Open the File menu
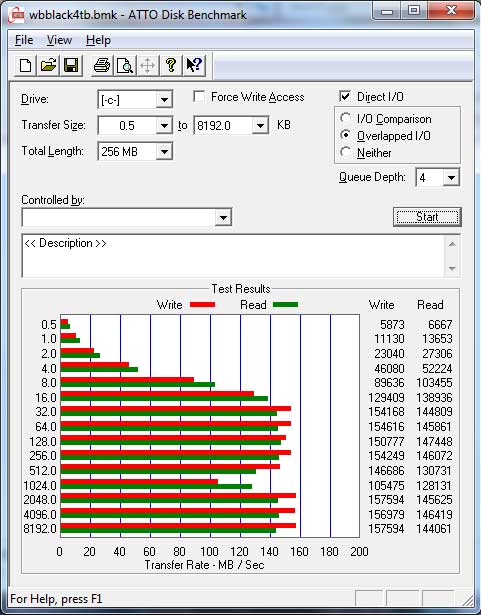Screen dimensions: 481x615 click(x=24, y=40)
